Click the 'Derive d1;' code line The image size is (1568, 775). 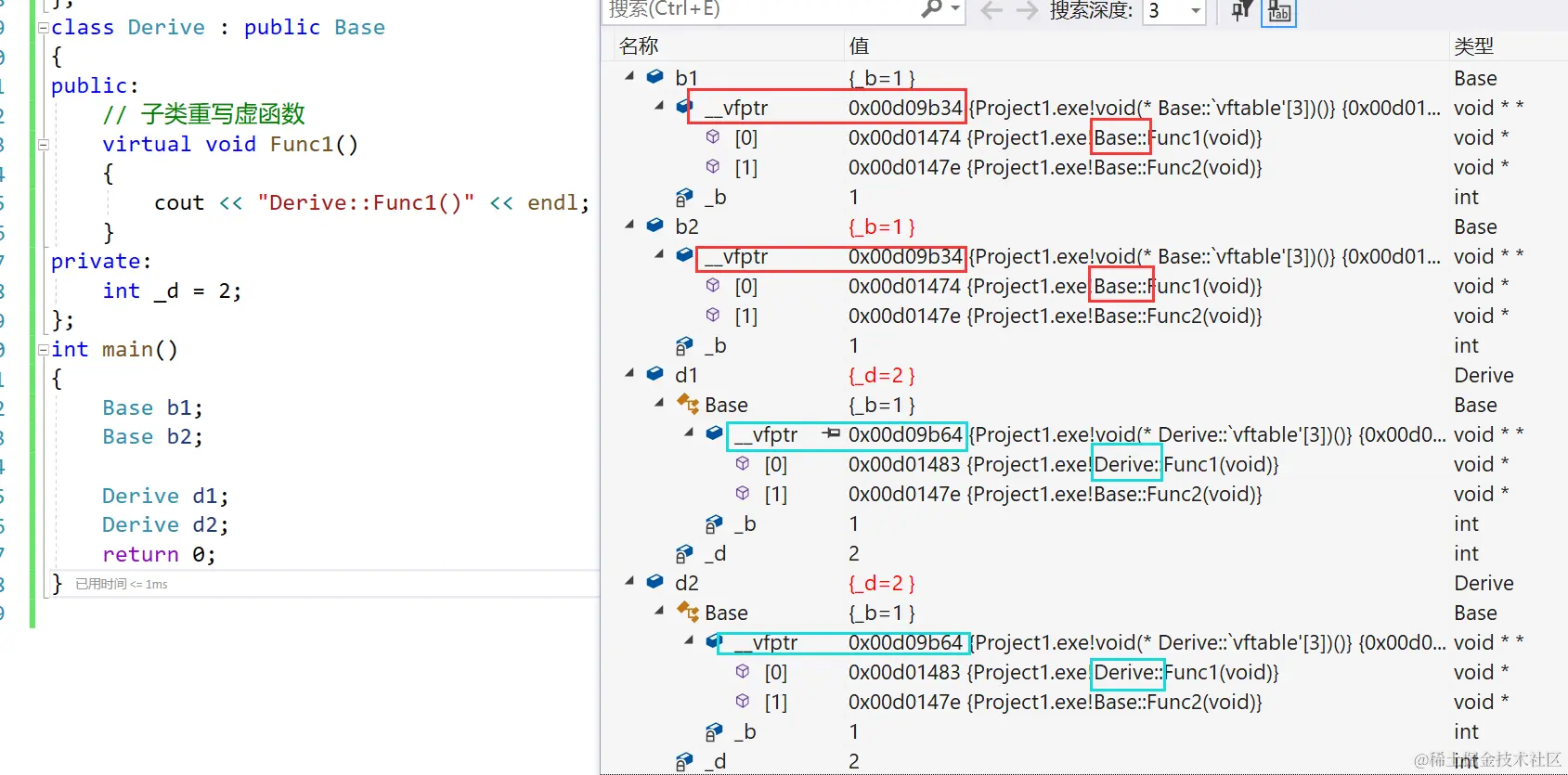coord(165,496)
